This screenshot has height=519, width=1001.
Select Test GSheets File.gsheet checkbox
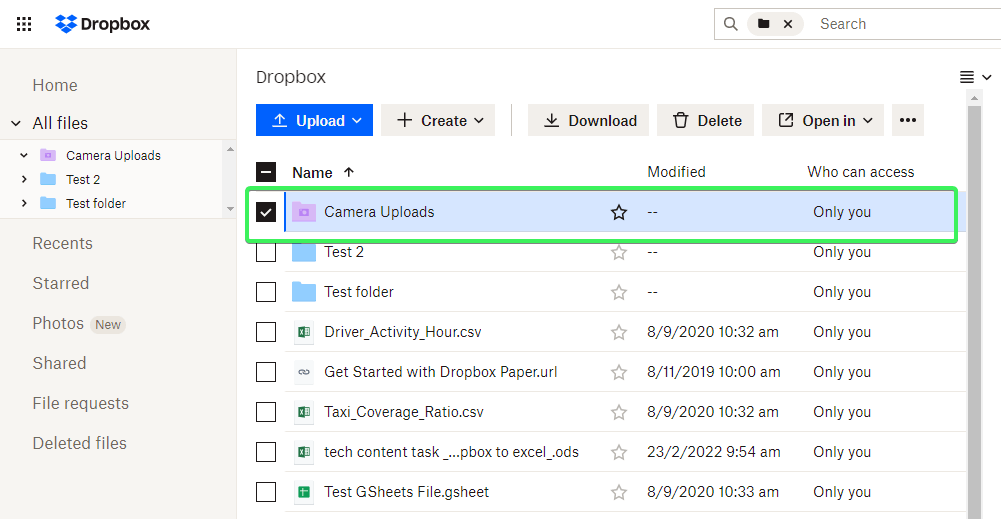click(x=266, y=492)
